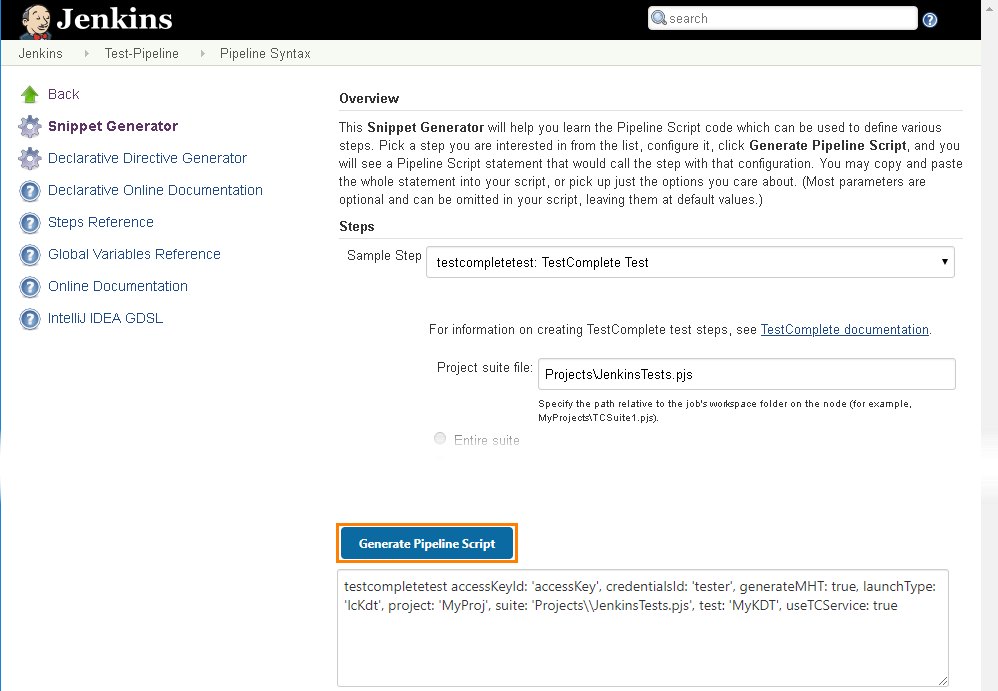This screenshot has width=998, height=691.
Task: Open the Jenkins breadcrumb link
Action: pyautogui.click(x=40, y=53)
